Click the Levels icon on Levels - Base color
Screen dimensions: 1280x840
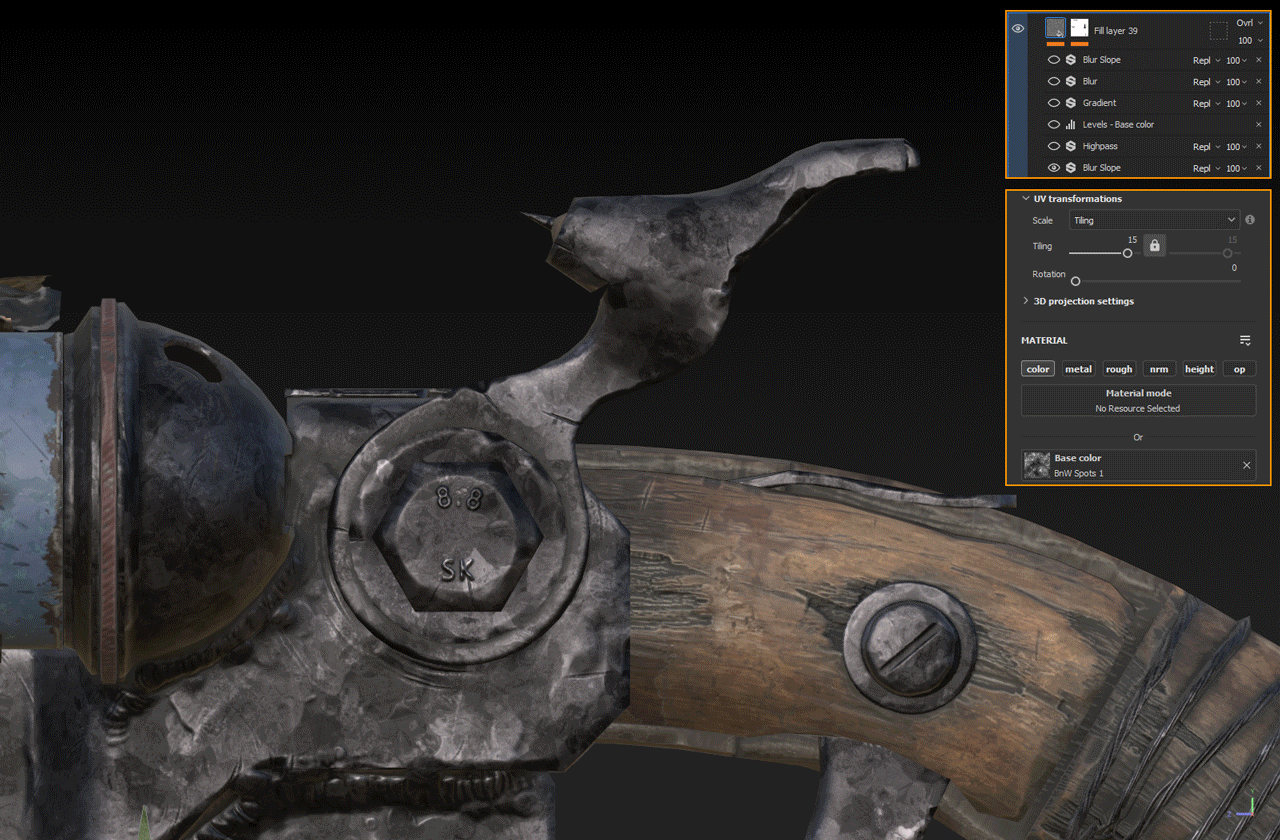[x=1069, y=124]
